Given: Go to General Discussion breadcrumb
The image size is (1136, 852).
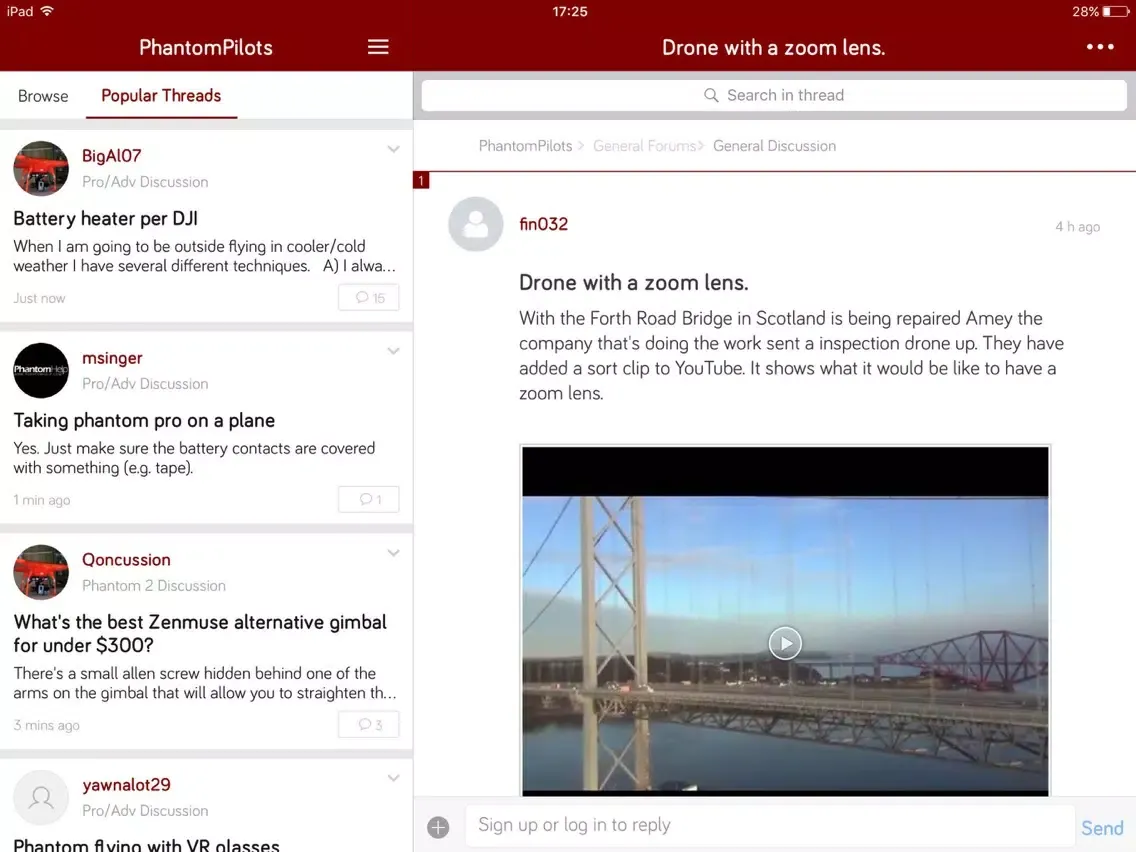Looking at the screenshot, I should tap(774, 146).
